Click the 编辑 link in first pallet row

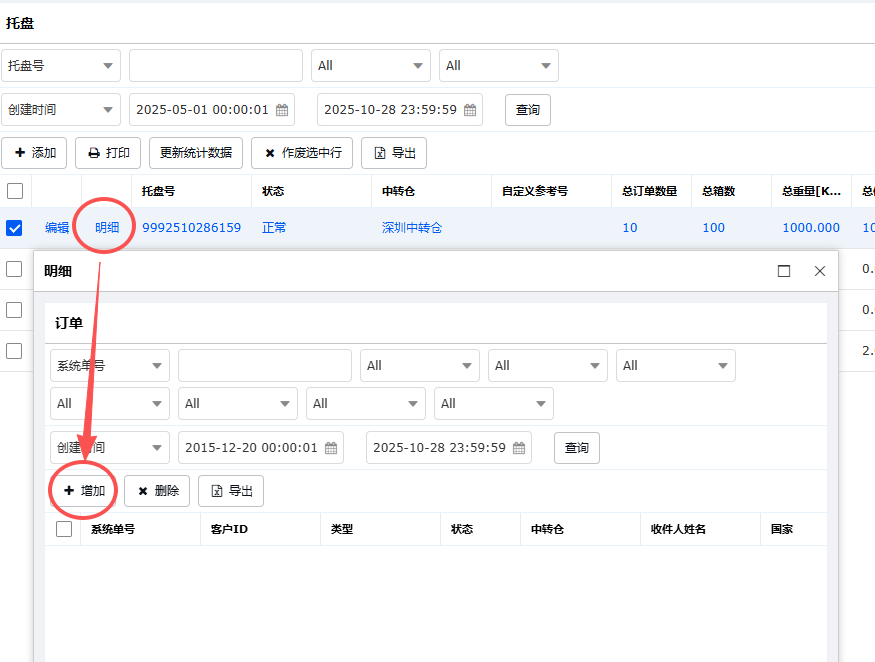(x=57, y=228)
